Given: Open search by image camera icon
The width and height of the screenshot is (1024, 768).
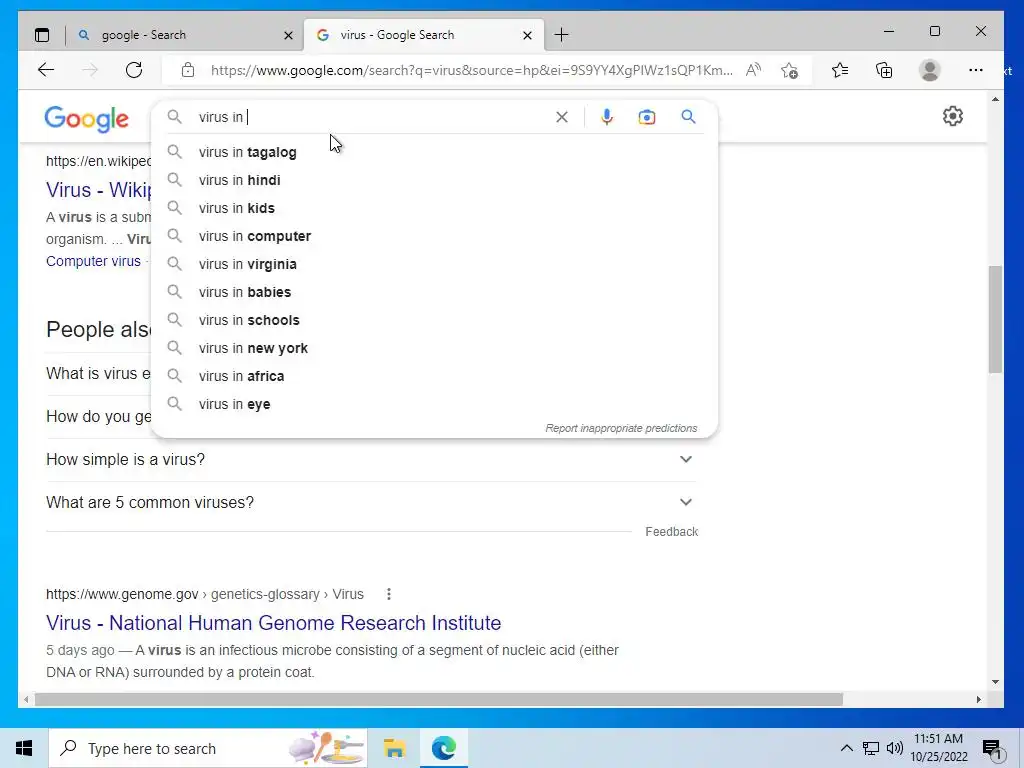Looking at the screenshot, I should pos(647,117).
